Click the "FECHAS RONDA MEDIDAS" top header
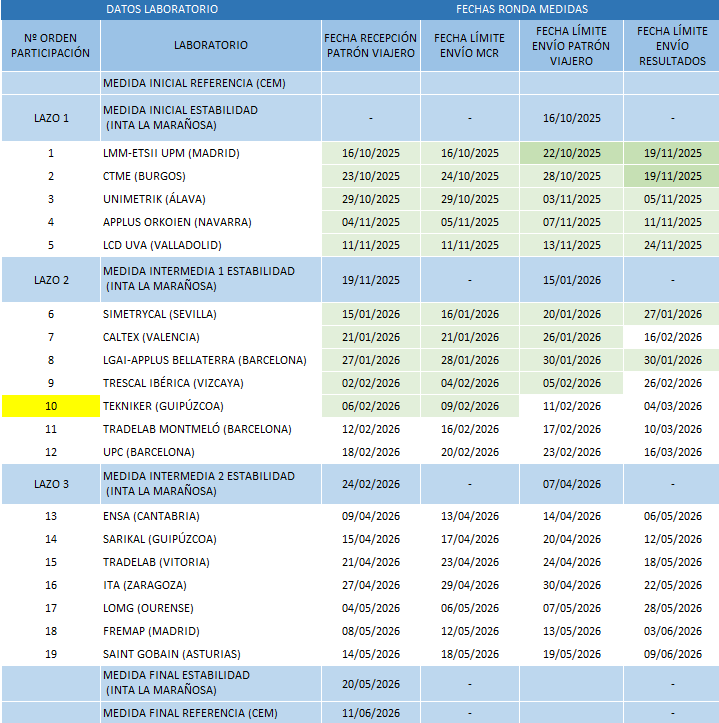 pyautogui.click(x=519, y=9)
